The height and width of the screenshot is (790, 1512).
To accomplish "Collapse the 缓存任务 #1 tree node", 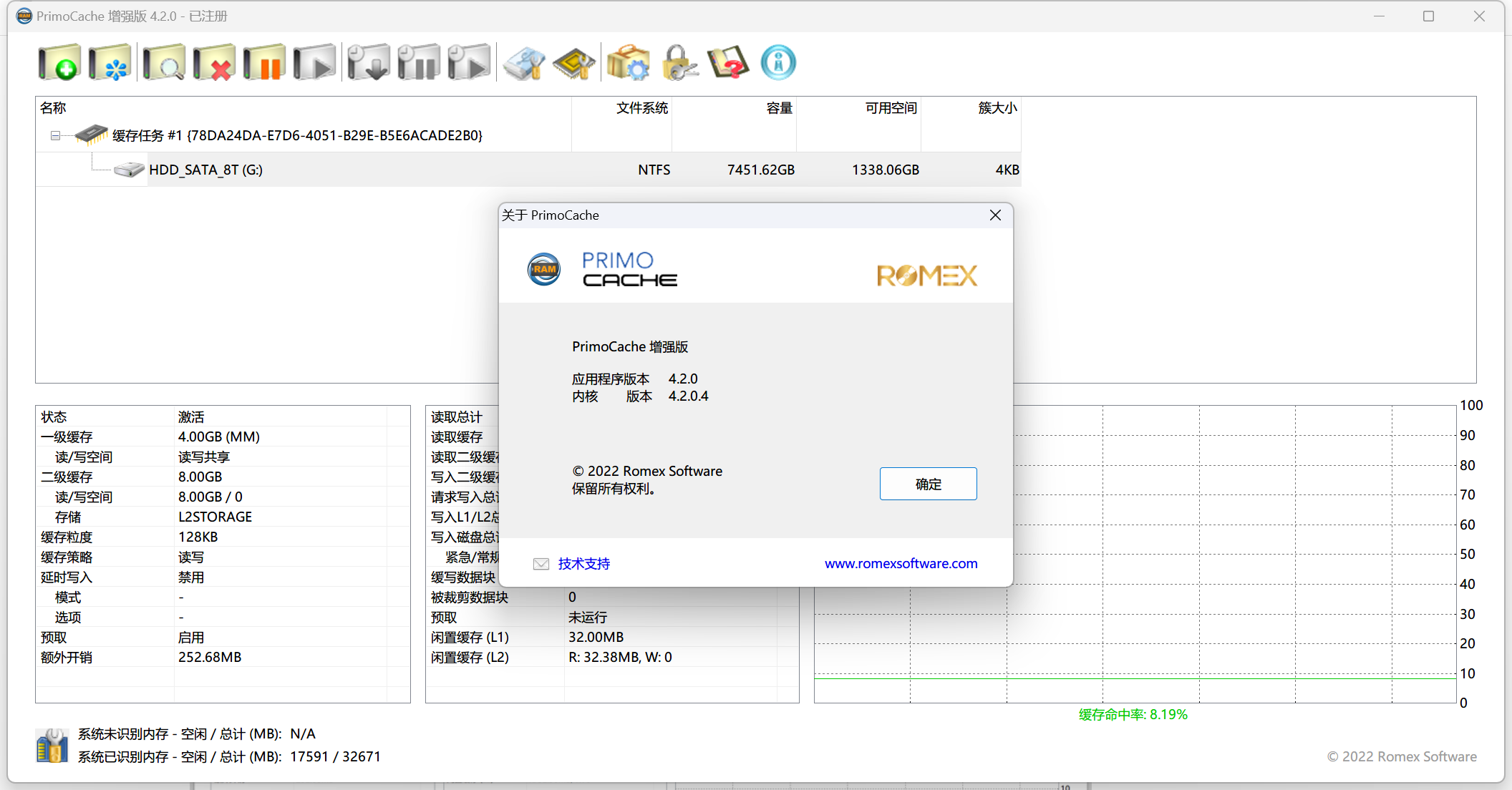I will point(55,135).
